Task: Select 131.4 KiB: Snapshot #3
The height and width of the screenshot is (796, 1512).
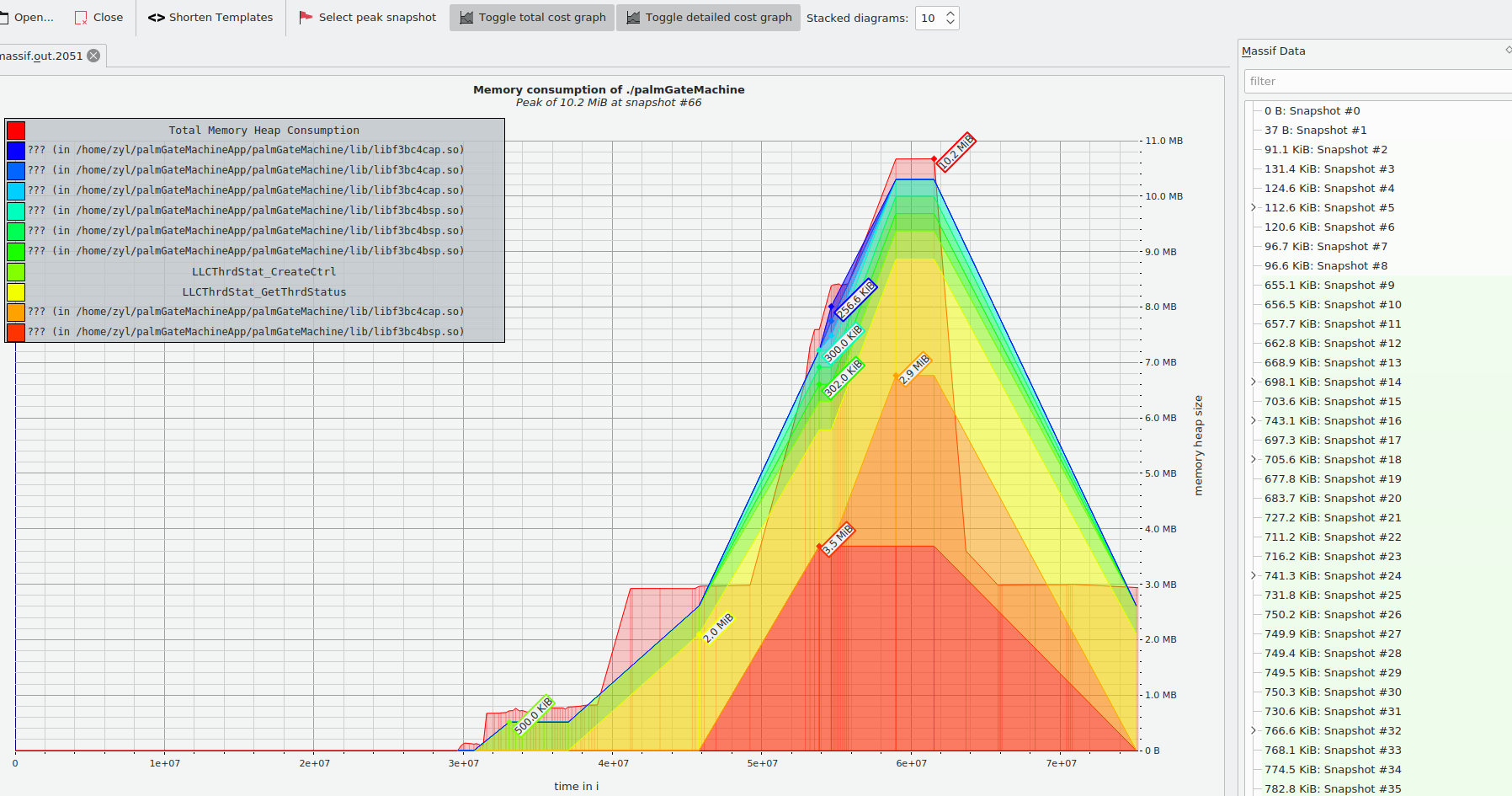Action: 1328,169
